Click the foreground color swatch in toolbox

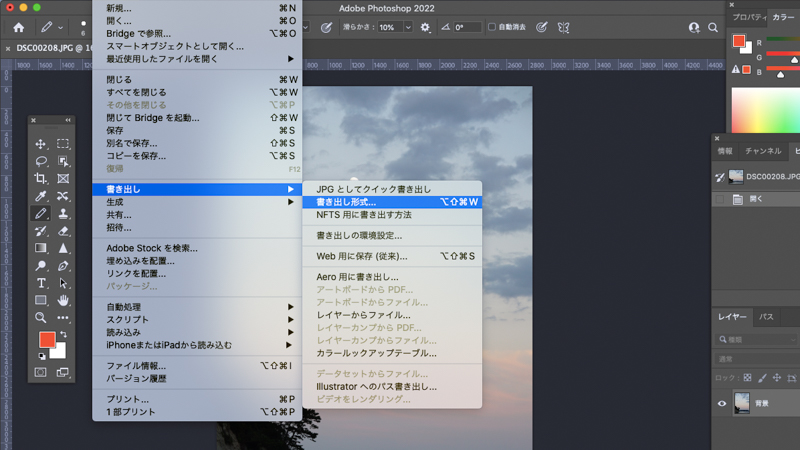(x=47, y=340)
